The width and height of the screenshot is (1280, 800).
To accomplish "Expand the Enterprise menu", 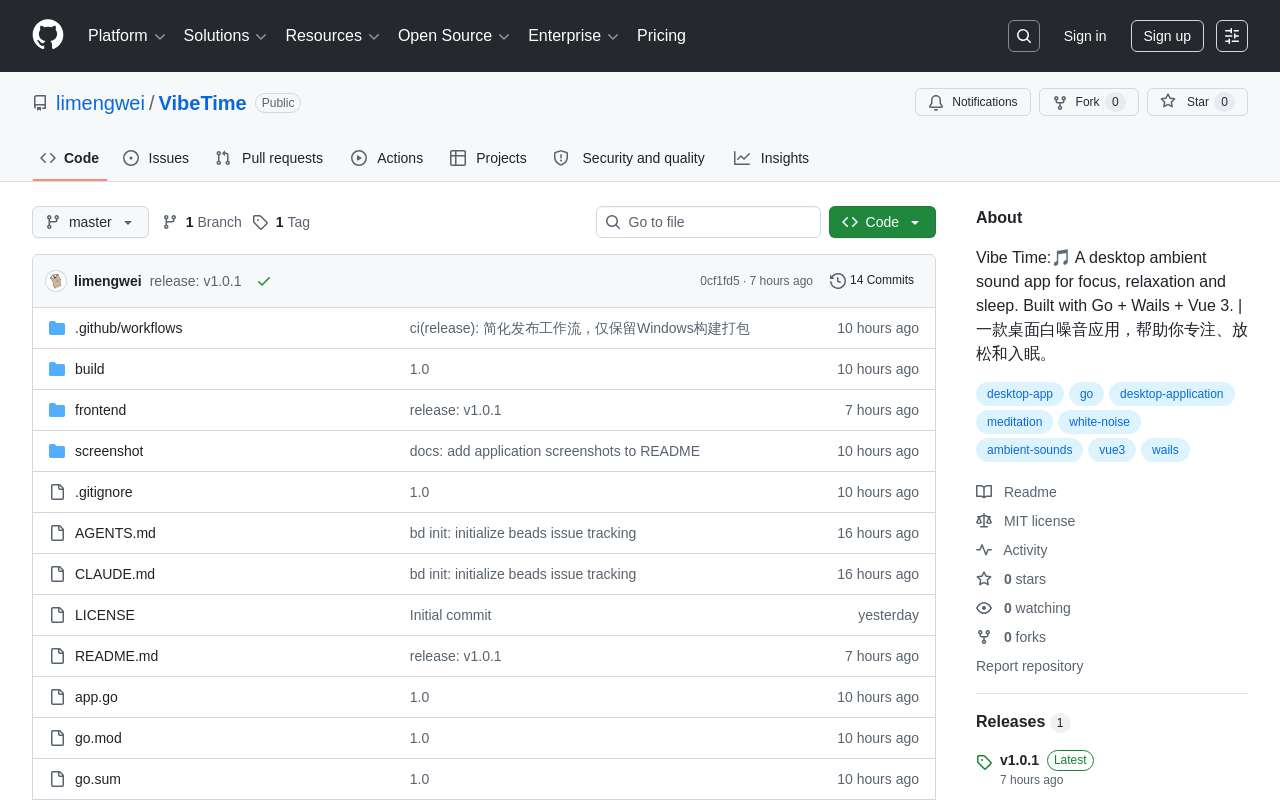I will (573, 36).
